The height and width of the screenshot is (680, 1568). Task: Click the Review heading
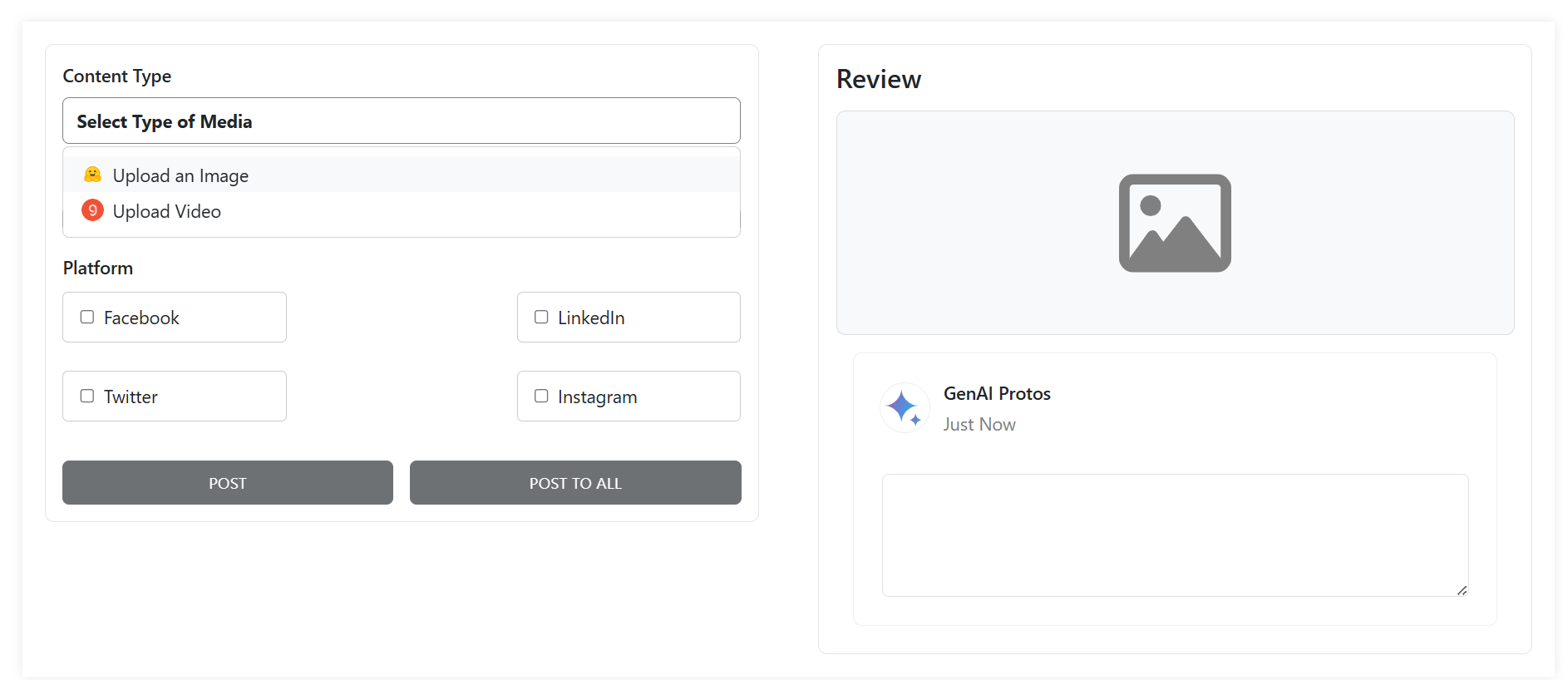[x=879, y=79]
